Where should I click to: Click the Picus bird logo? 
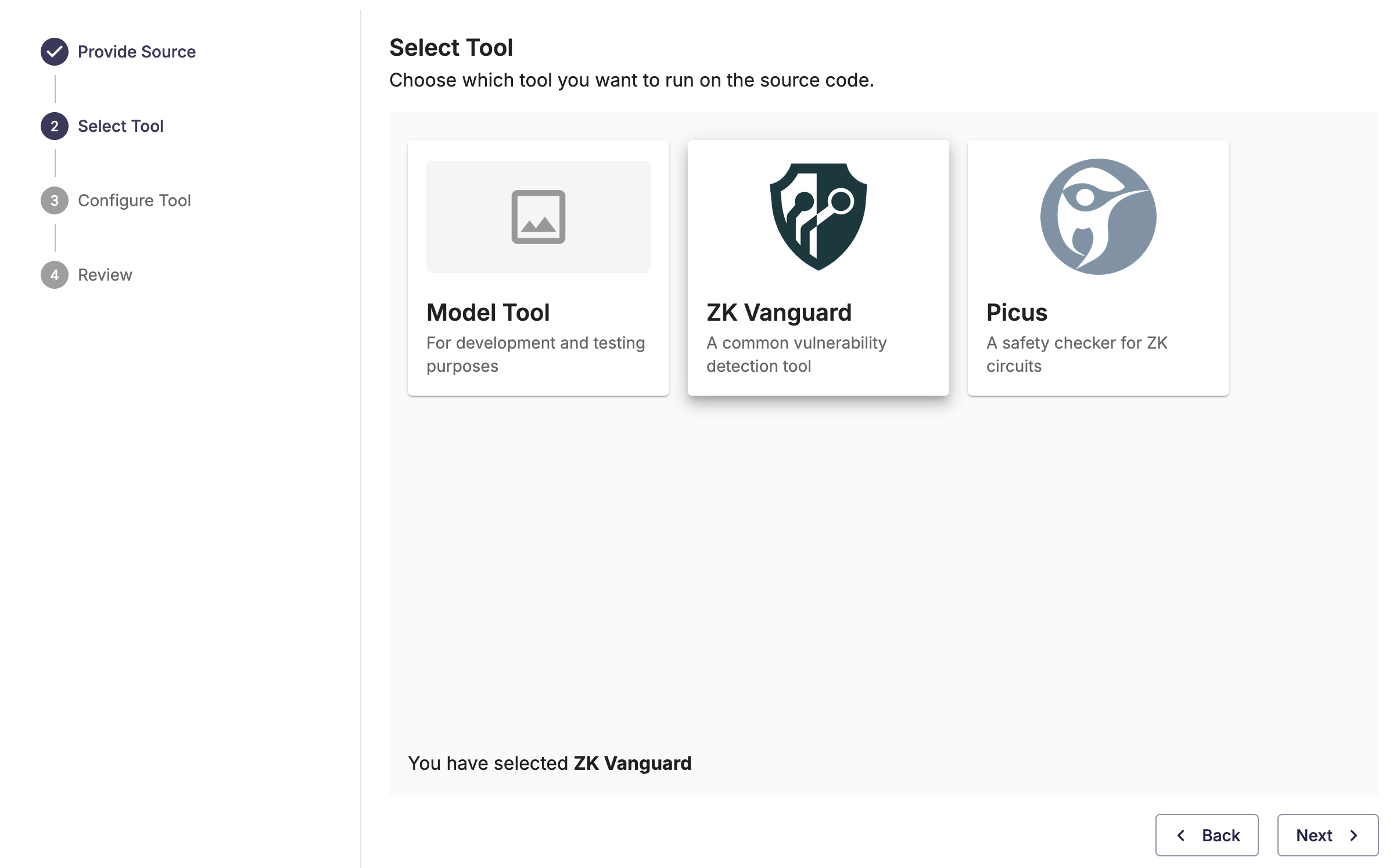click(x=1097, y=216)
